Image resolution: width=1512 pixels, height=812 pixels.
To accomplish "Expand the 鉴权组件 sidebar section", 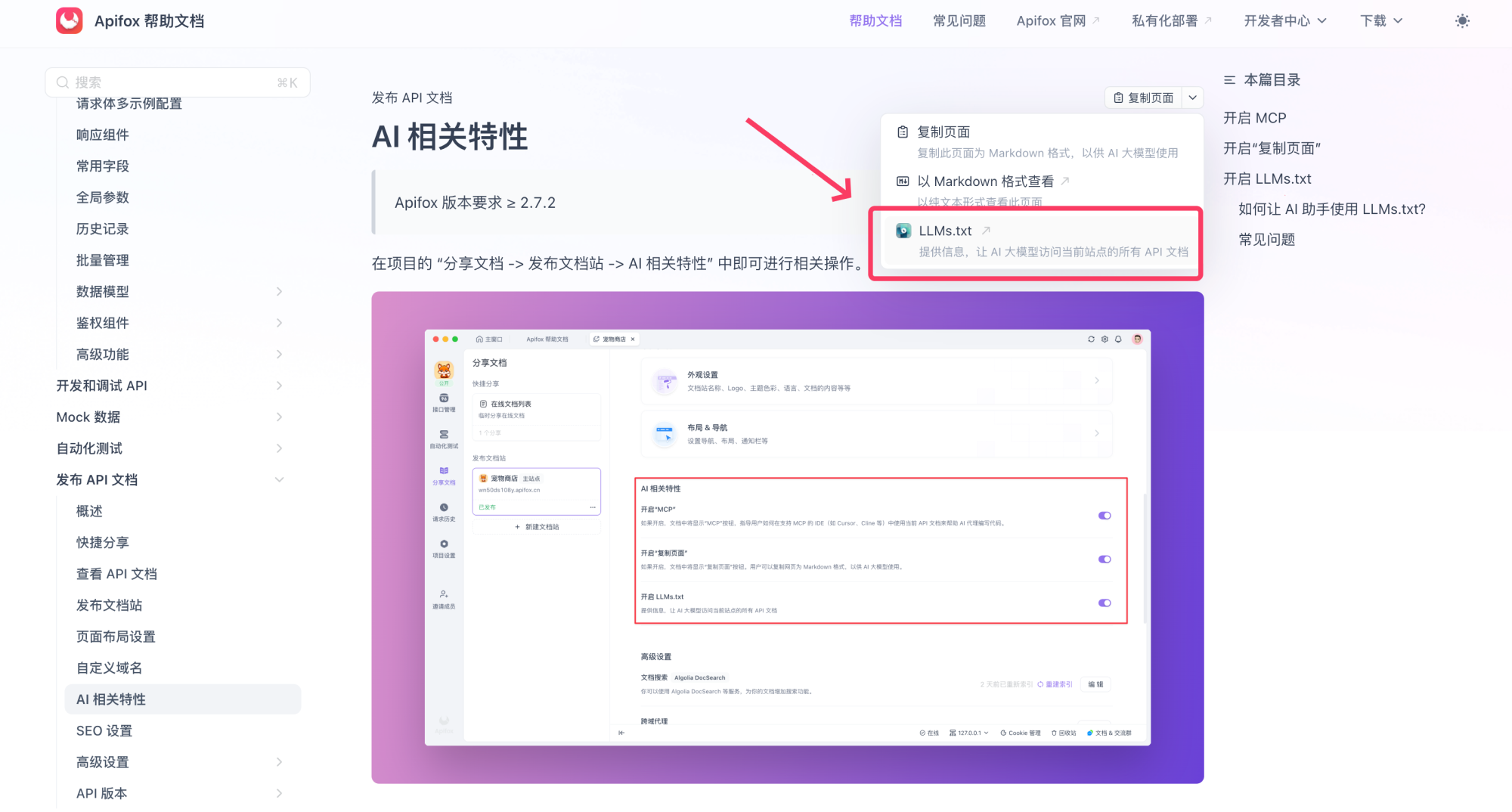I will [279, 323].
